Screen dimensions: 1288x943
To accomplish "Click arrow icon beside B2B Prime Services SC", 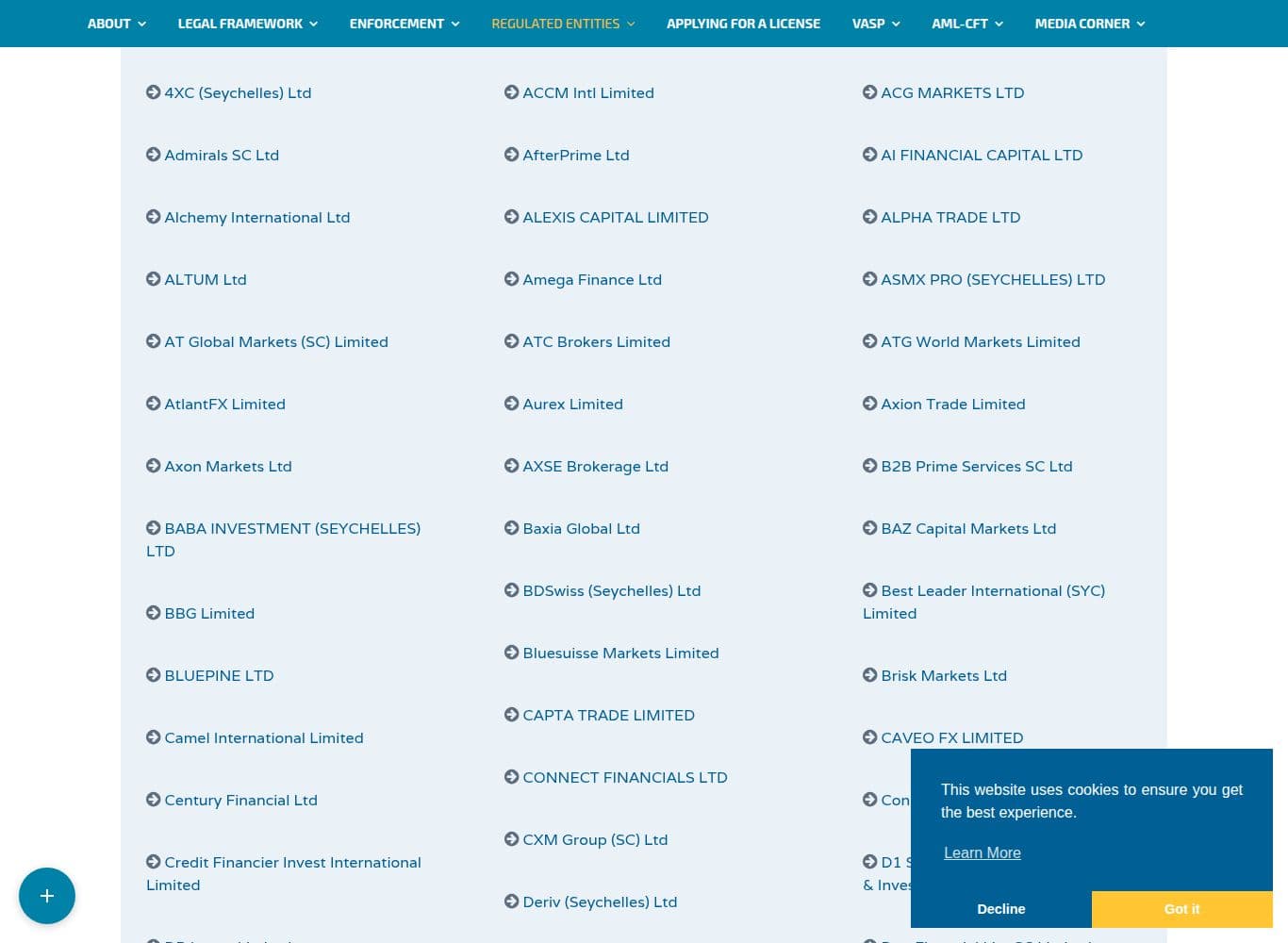I will (869, 466).
